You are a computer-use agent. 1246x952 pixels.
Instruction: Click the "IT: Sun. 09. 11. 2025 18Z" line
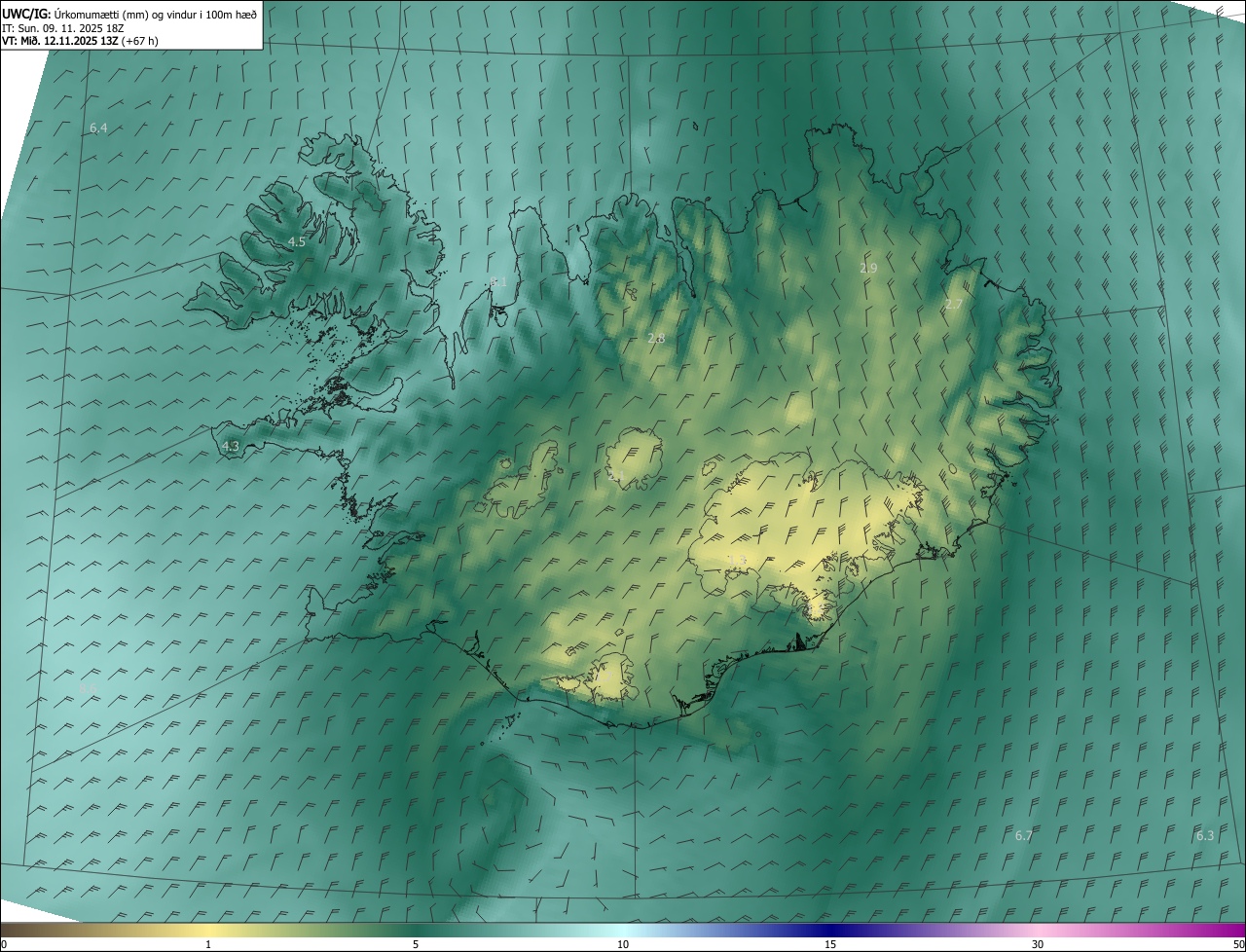63,28
